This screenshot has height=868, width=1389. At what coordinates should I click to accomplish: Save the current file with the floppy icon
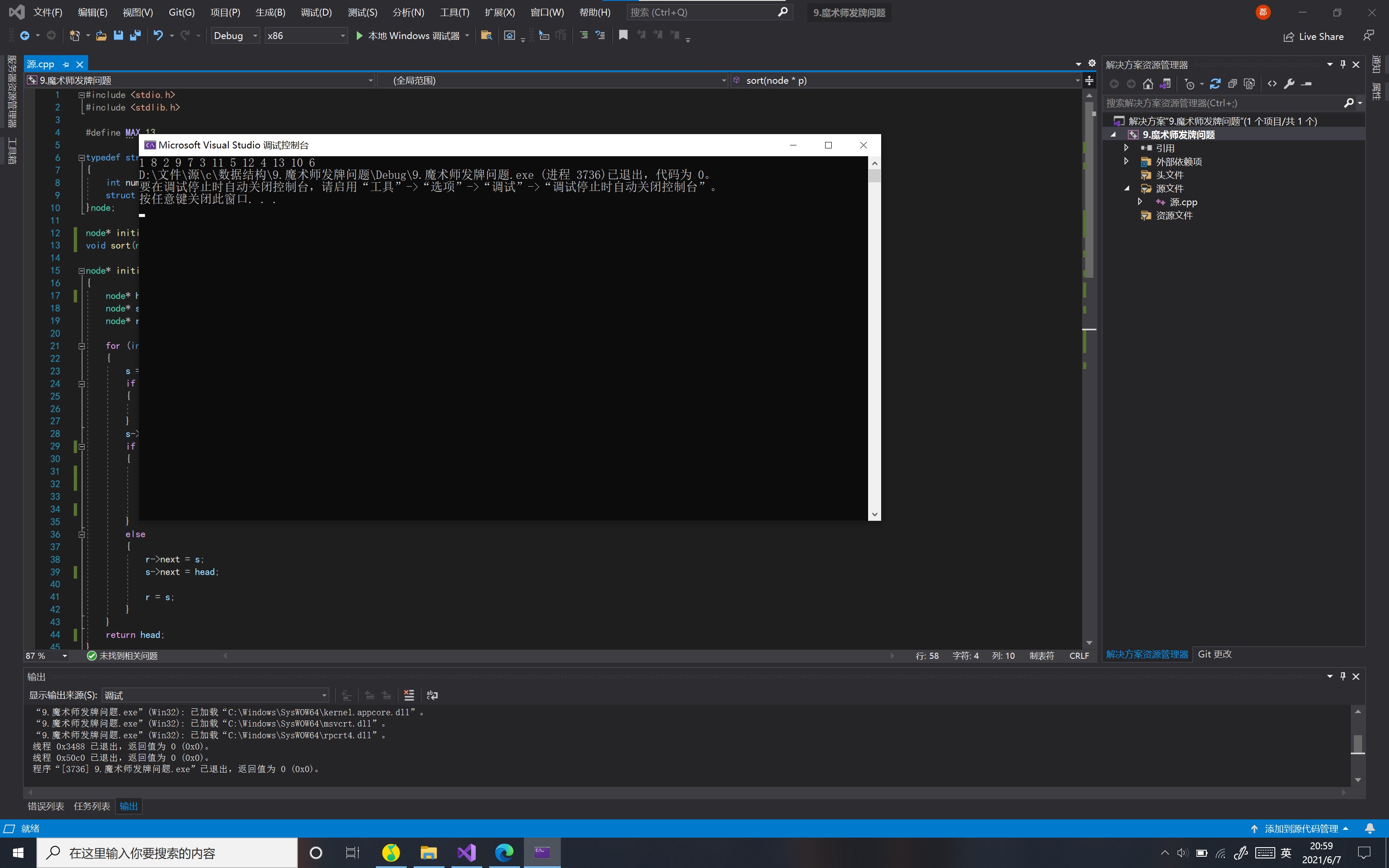[118, 36]
